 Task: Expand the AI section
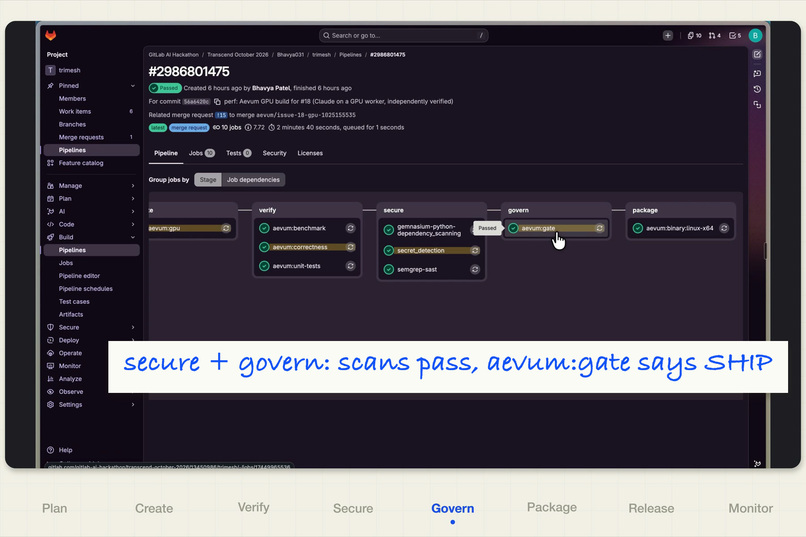[x=133, y=212]
